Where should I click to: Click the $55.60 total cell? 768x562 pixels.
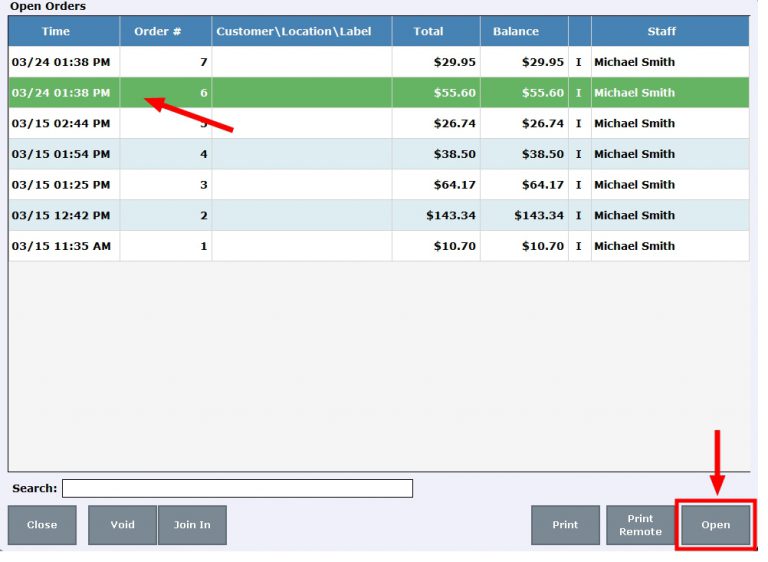436,93
